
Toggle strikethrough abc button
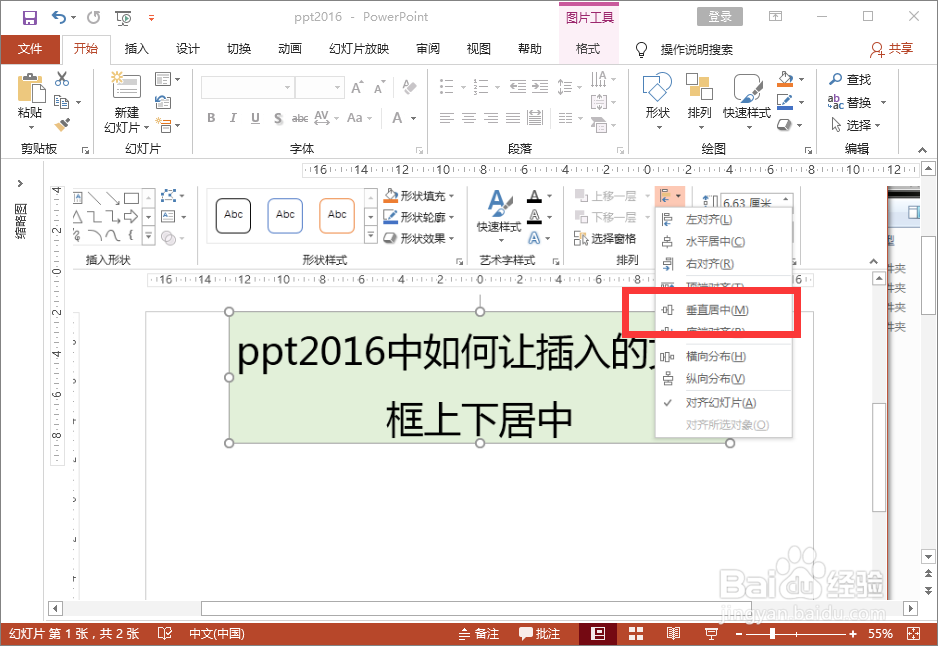300,118
